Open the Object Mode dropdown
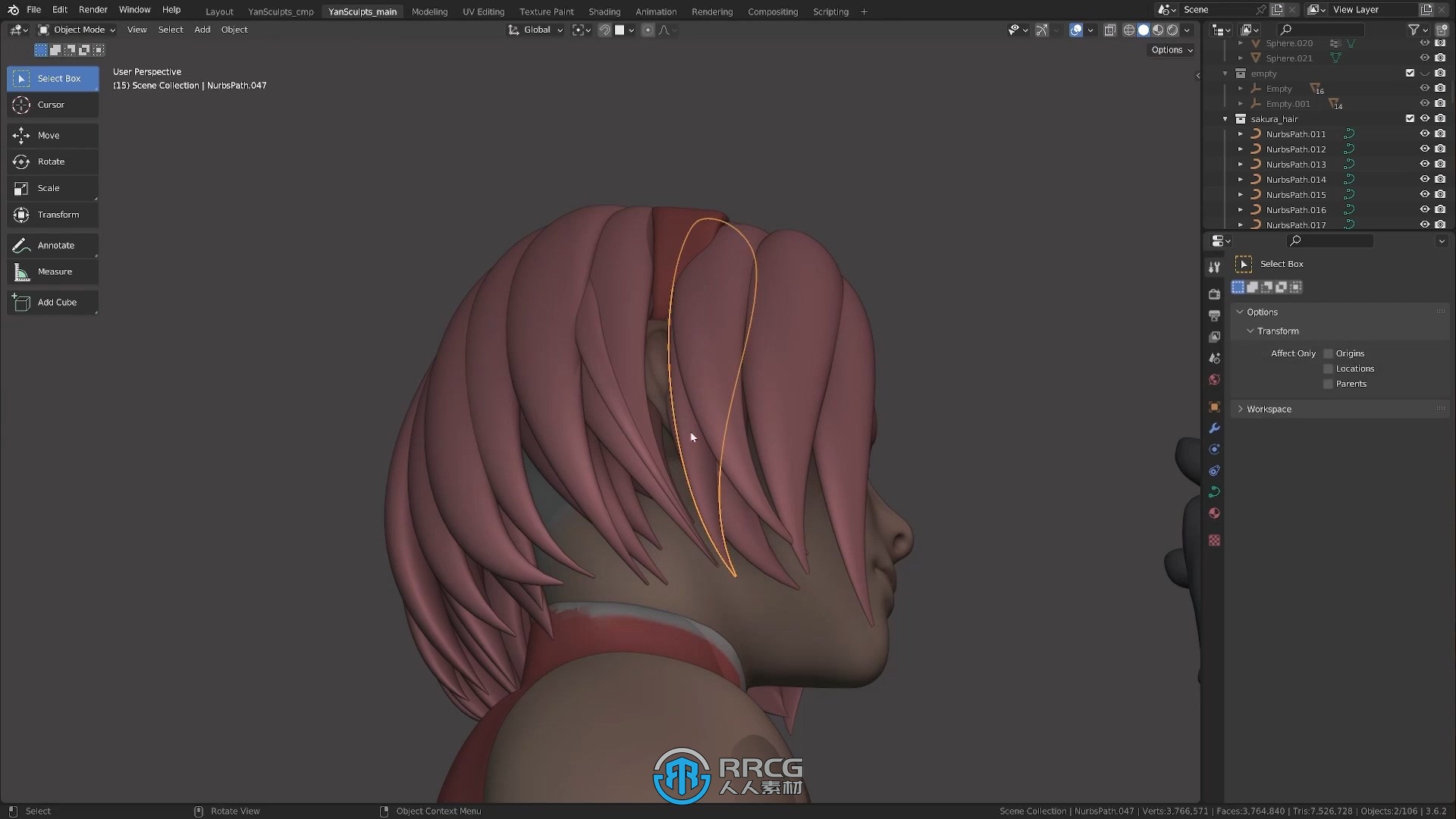Image resolution: width=1456 pixels, height=819 pixels. coord(77,30)
